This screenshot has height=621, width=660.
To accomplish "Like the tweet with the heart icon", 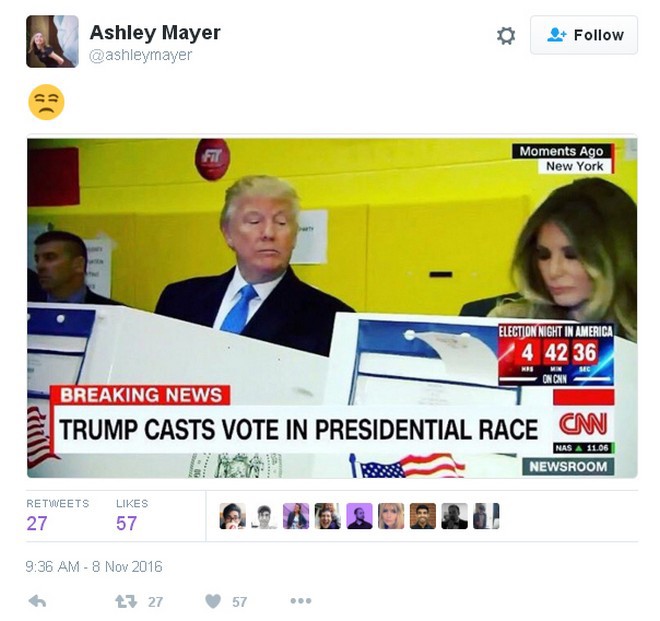I will click(213, 601).
